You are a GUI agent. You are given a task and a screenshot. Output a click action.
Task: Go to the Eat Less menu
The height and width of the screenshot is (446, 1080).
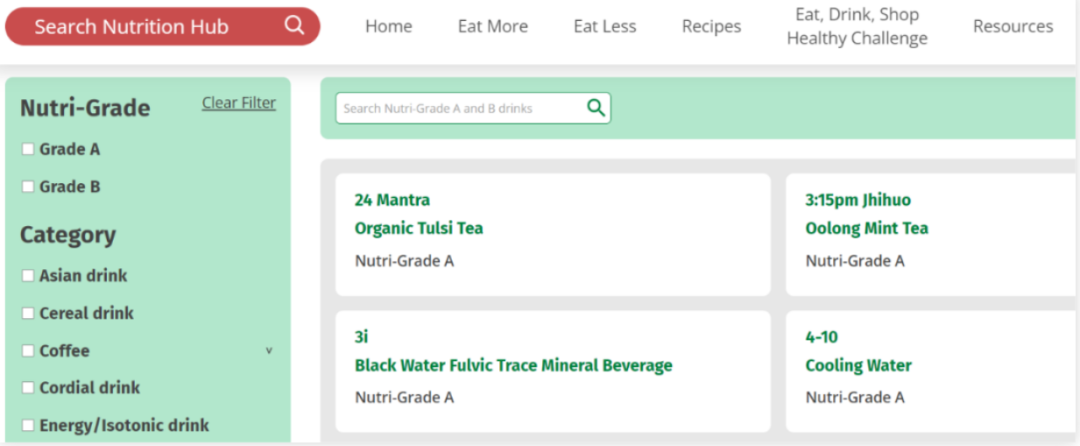click(605, 27)
